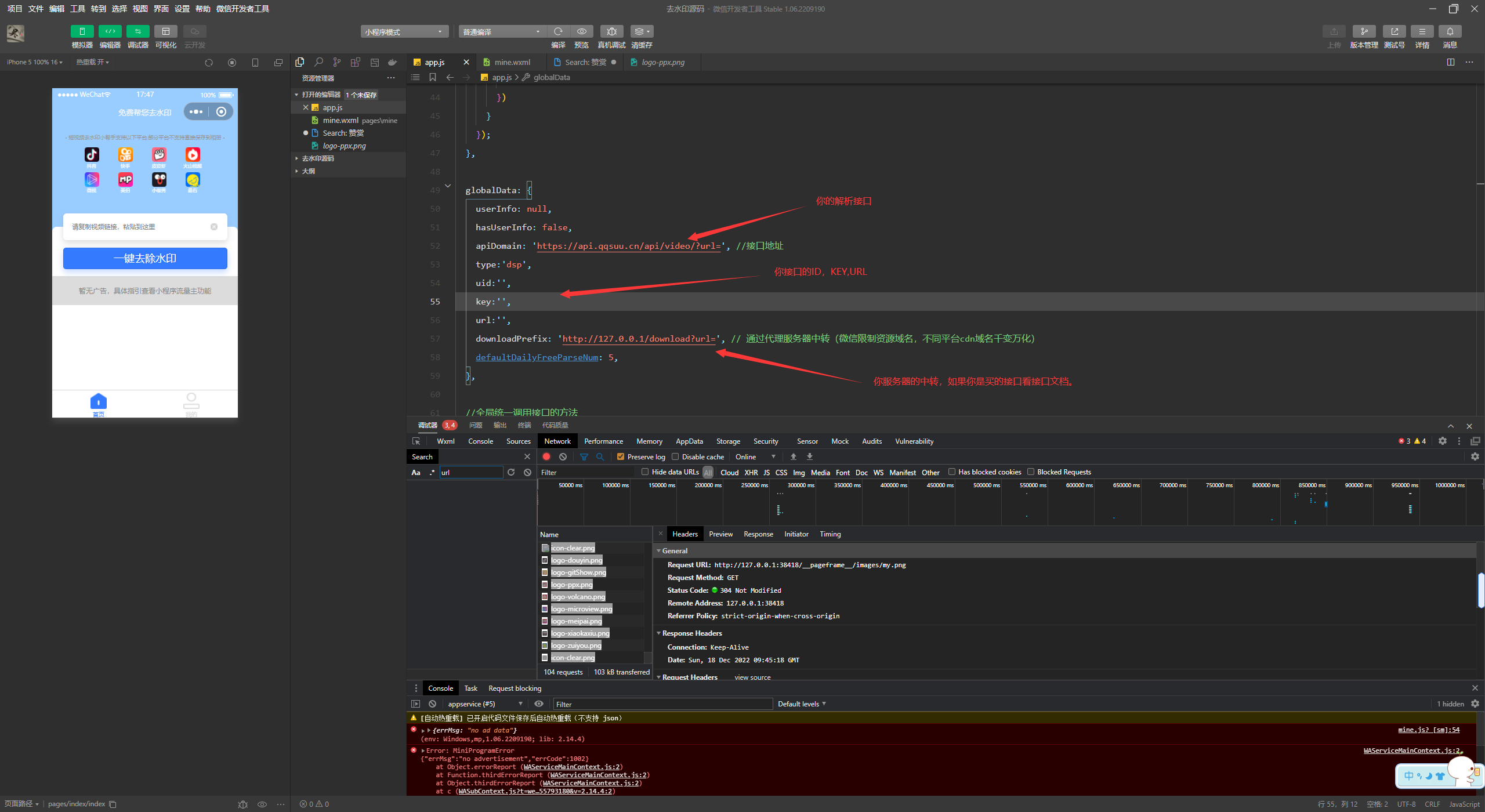The height and width of the screenshot is (812, 1485).
Task: Click the network search magnifier icon
Action: point(600,457)
